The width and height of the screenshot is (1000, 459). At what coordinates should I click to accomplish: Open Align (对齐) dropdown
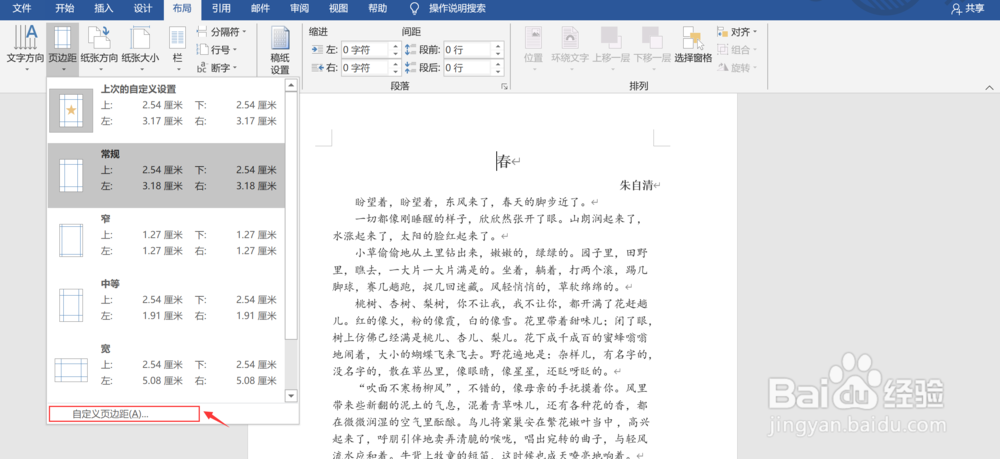tap(737, 31)
